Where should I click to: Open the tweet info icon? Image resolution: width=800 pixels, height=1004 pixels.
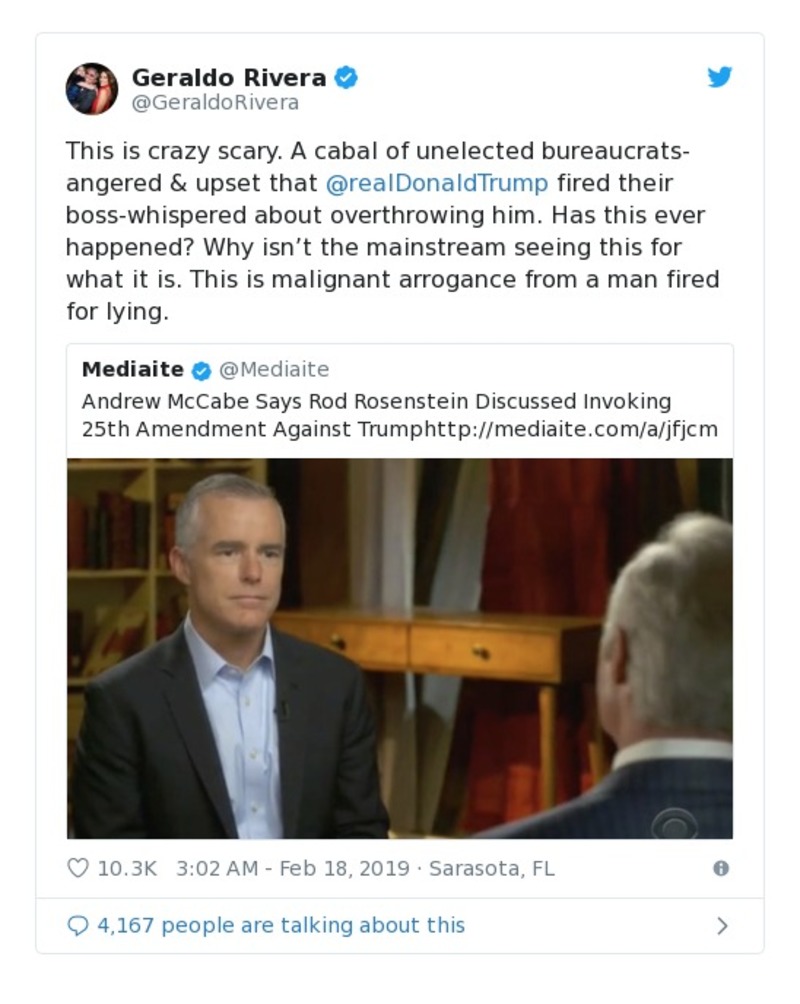pos(720,868)
